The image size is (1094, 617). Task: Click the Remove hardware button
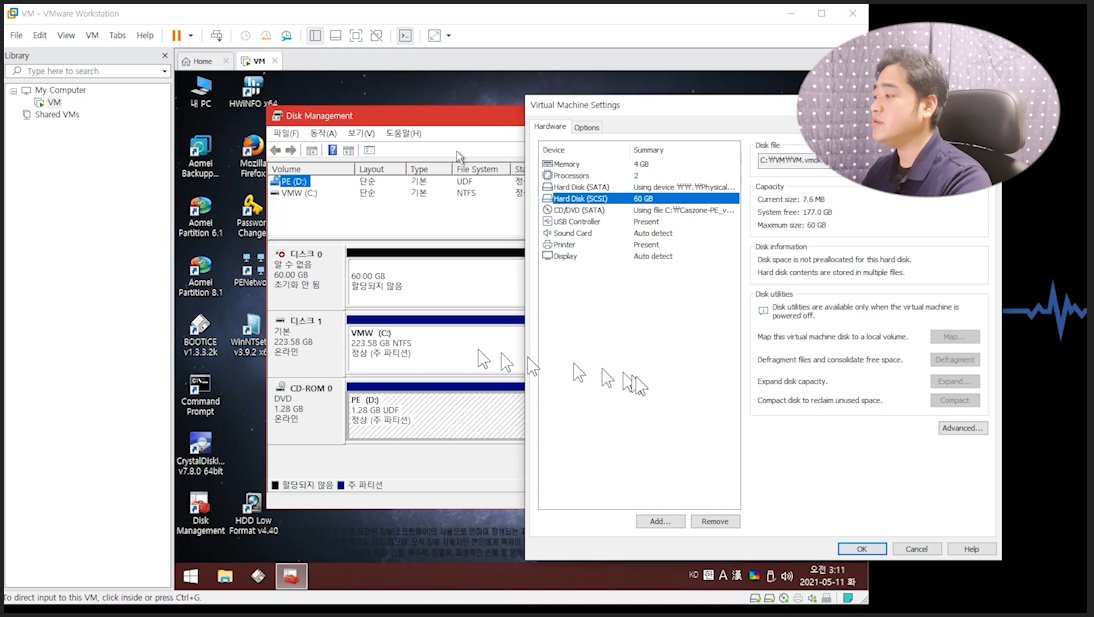(x=715, y=521)
